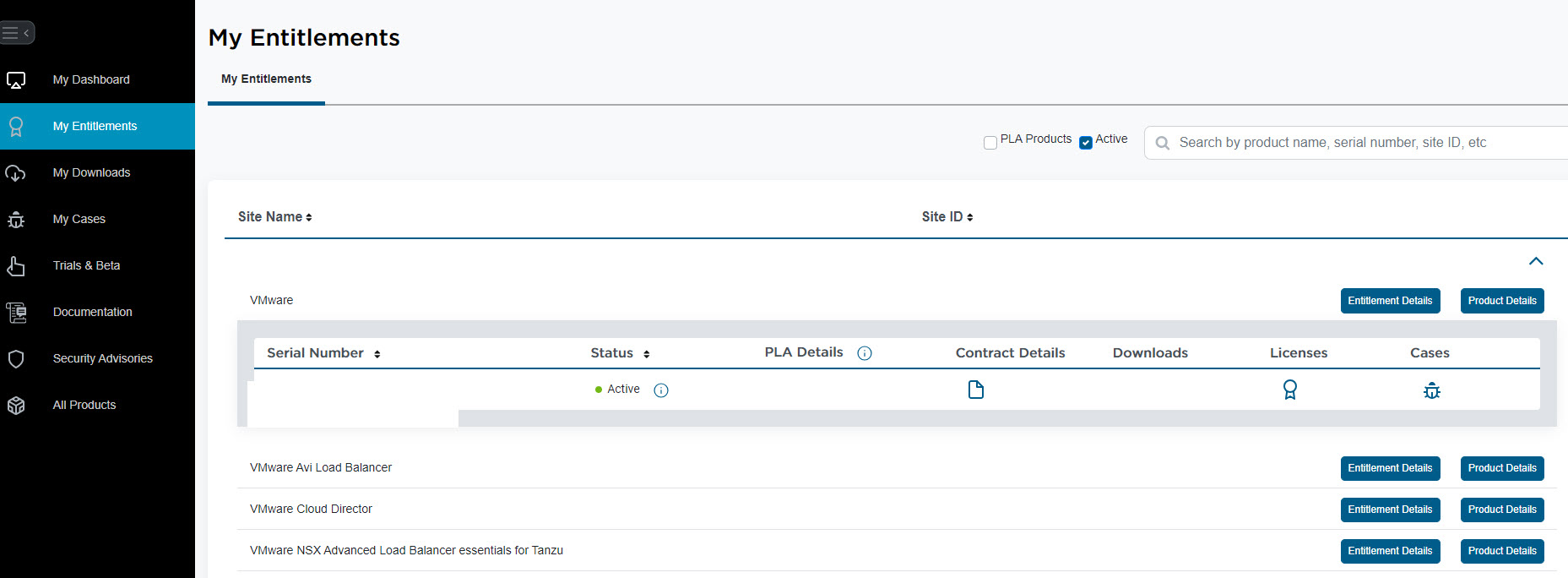This screenshot has width=1568, height=578.
Task: Open the Cases bug icon in the row
Action: click(x=1432, y=390)
